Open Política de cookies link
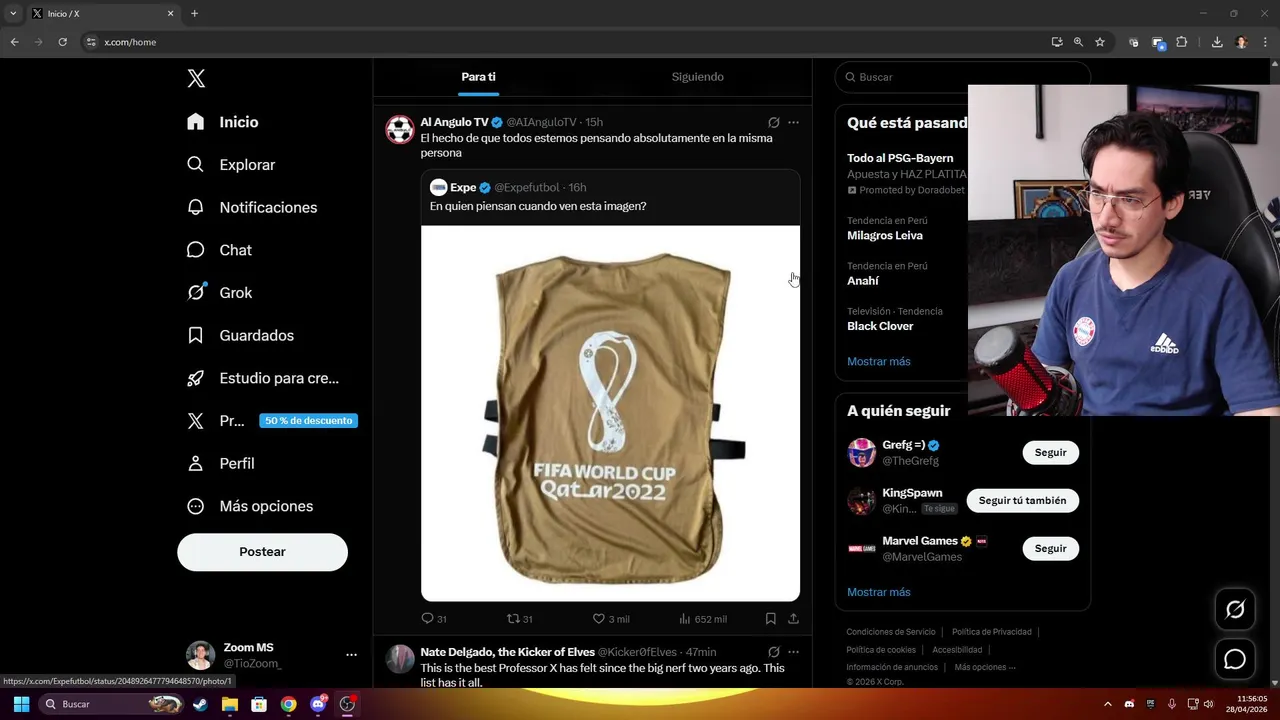 881,650
